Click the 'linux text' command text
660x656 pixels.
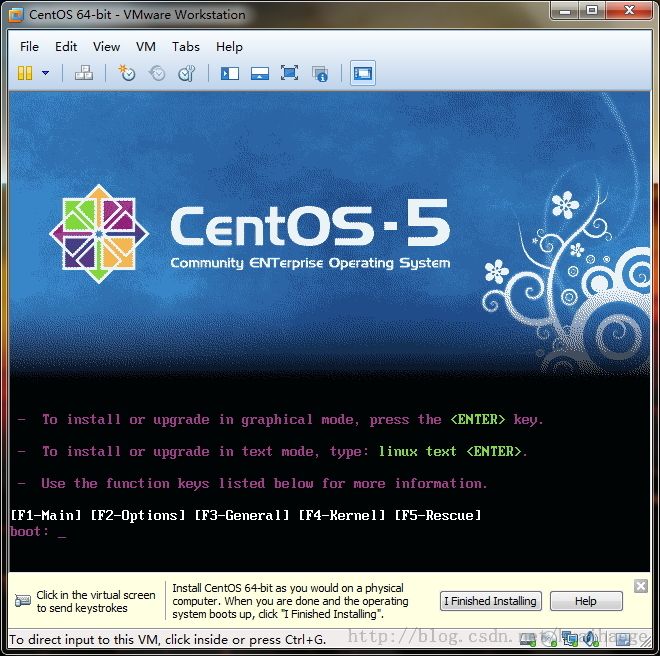point(418,452)
